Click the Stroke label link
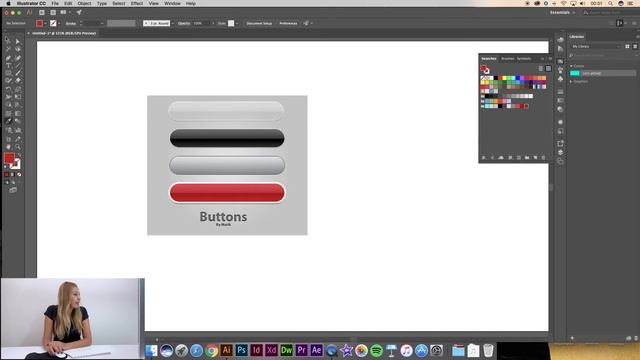This screenshot has width=640, height=360. (x=71, y=24)
